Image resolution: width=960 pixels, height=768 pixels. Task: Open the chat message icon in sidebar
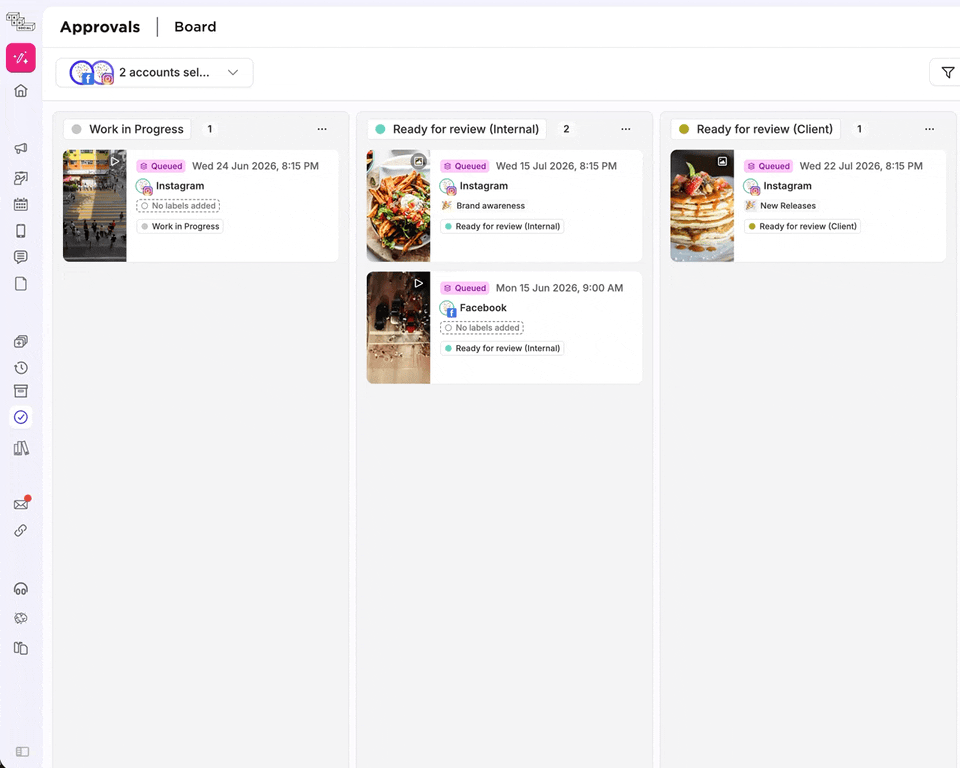tap(21, 257)
